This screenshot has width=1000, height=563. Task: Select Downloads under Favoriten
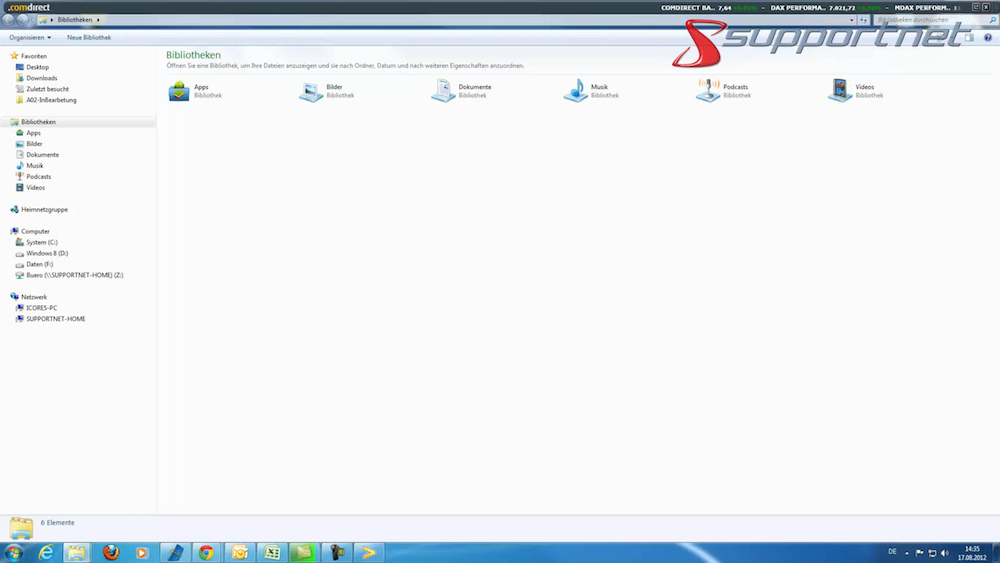point(42,78)
